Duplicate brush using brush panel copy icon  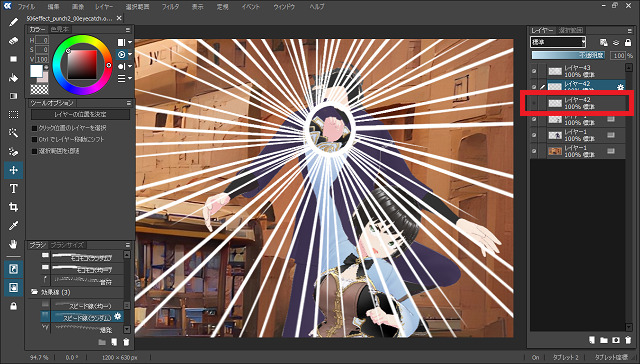(114, 342)
